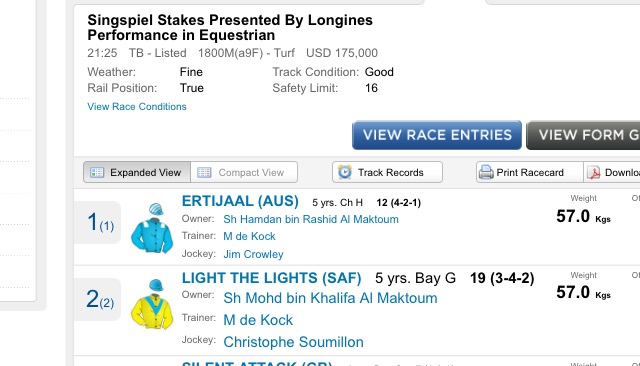640x366 pixels.
Task: Click Light The Lights' yellow silks image
Action: tap(152, 304)
